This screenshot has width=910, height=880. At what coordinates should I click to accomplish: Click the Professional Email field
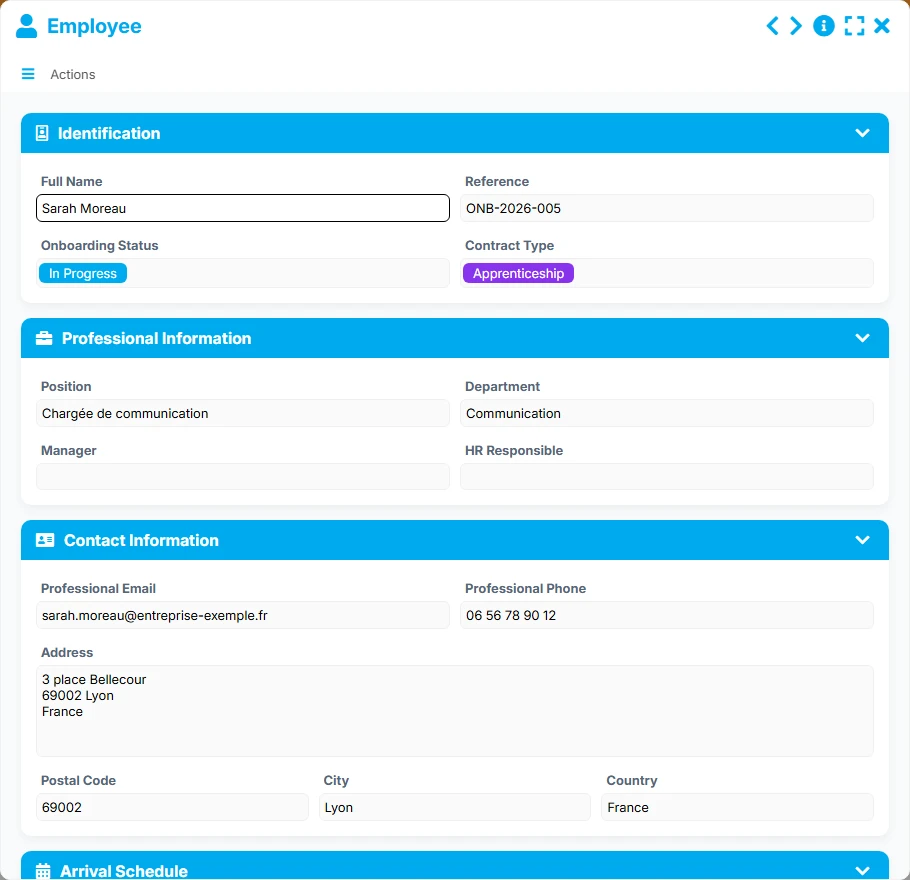coord(243,615)
